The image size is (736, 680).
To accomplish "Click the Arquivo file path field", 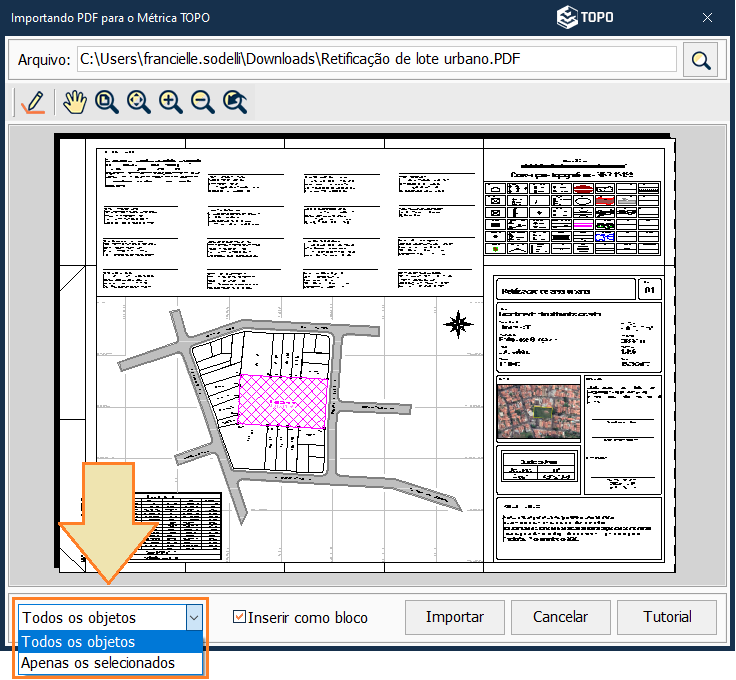I will pos(376,60).
